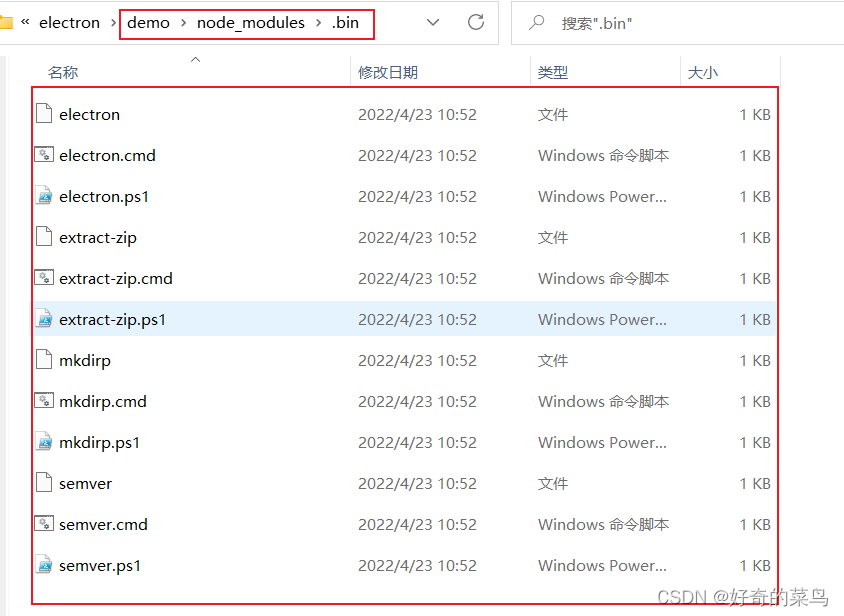
Task: Go to demo folder breadcrumb
Action: click(x=149, y=23)
